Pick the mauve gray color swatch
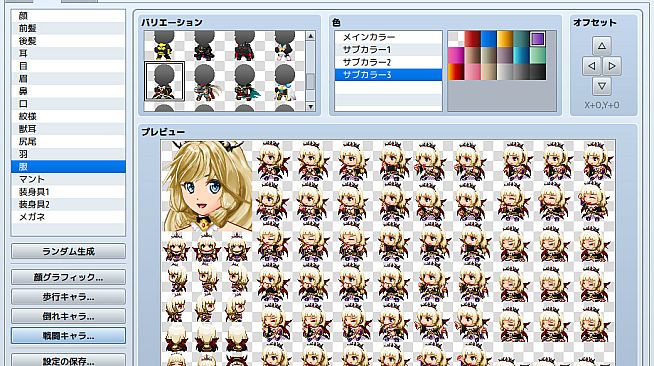The image size is (654, 366). (x=505, y=55)
